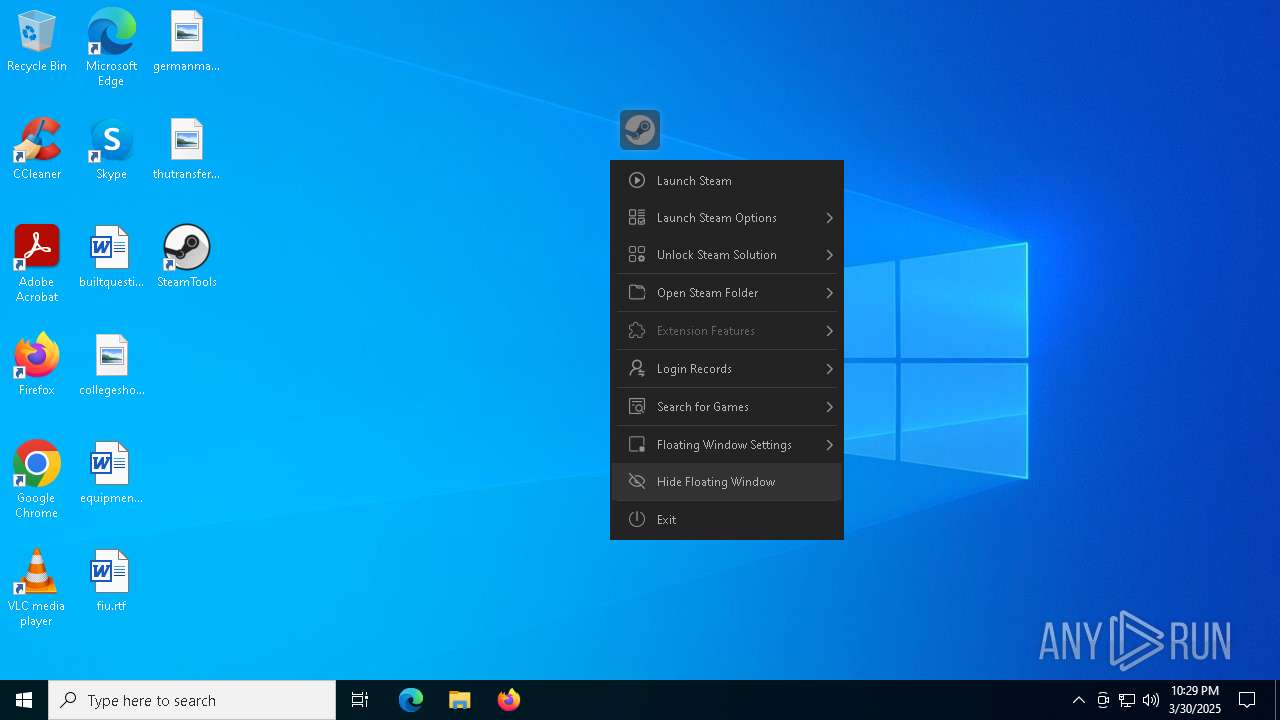Click the power icon beside Exit
The height and width of the screenshot is (720, 1280).
(637, 520)
